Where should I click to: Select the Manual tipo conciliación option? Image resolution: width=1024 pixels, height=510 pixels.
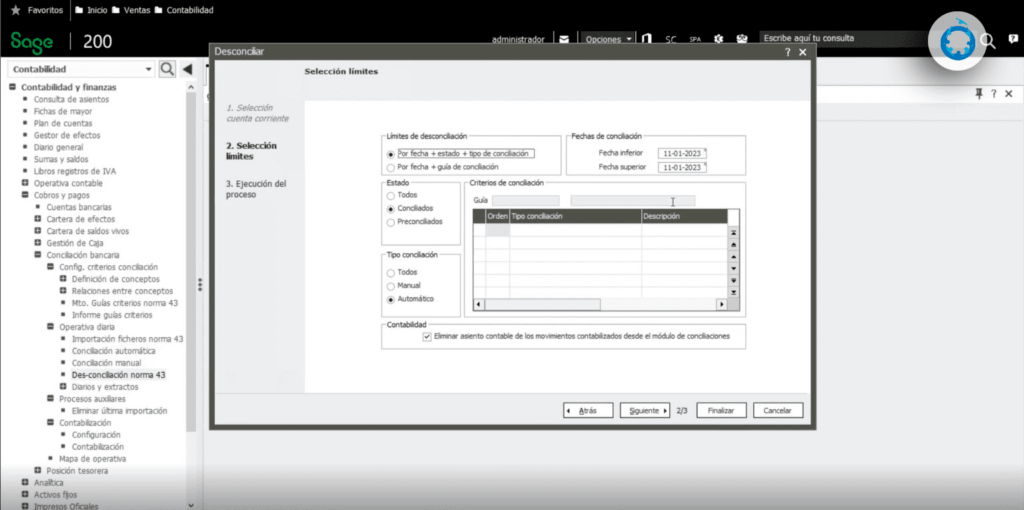click(391, 286)
